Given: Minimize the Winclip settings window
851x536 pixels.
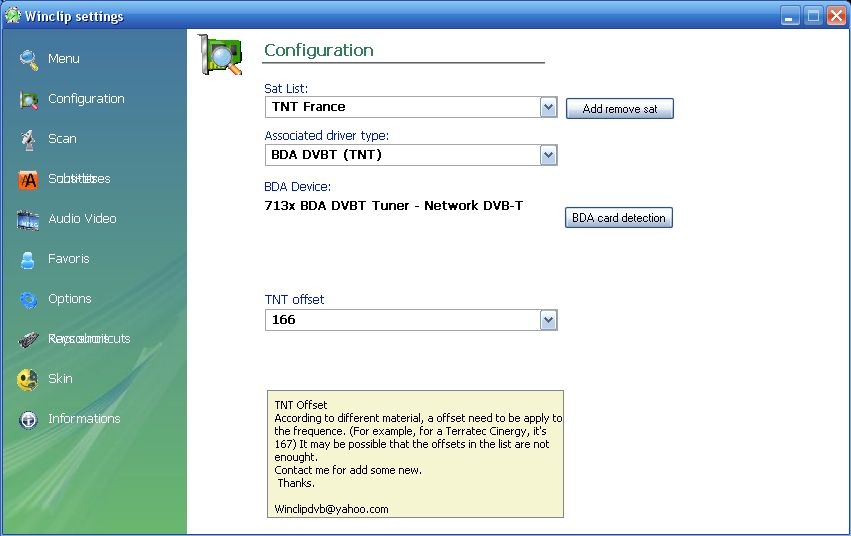Looking at the screenshot, I should pos(790,16).
